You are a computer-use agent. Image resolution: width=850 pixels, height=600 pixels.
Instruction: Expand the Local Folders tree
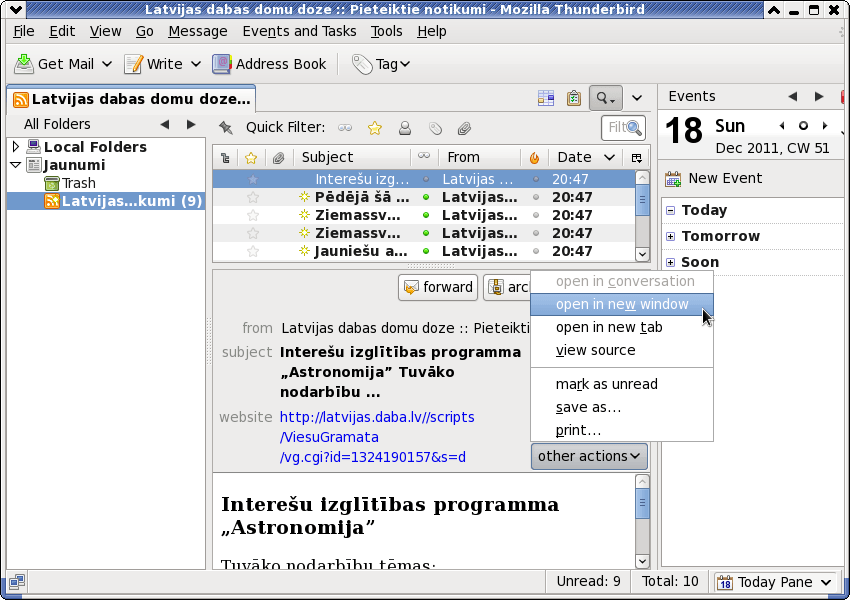(16, 146)
